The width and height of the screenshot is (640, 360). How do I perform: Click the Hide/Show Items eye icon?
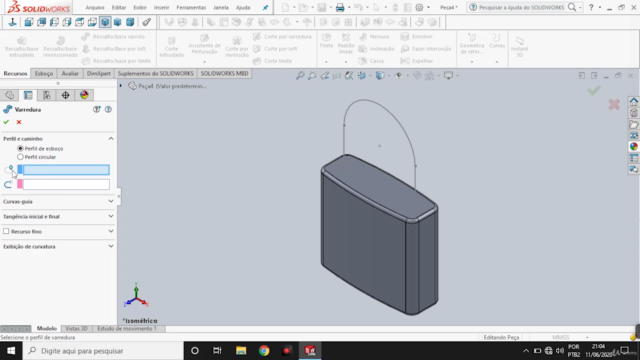tap(398, 76)
